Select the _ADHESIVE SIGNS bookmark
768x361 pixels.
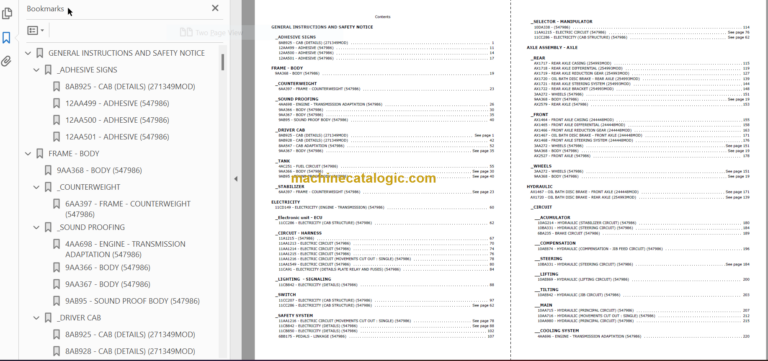click(x=87, y=70)
